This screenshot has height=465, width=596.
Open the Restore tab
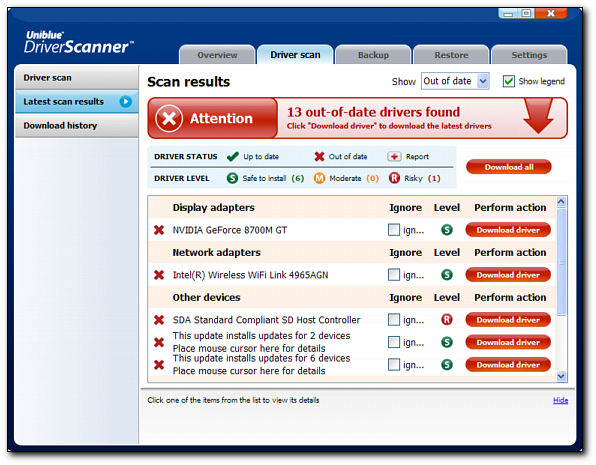pos(451,55)
